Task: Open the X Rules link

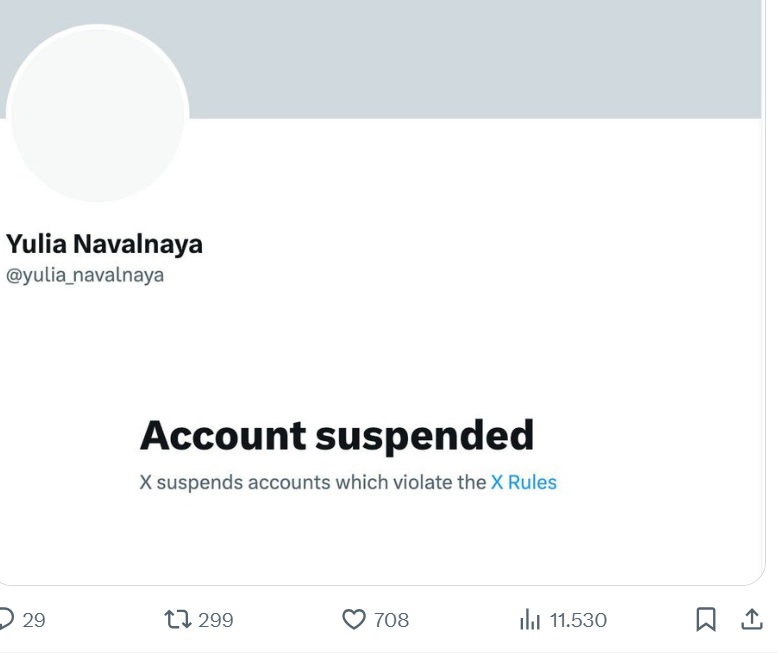Action: tap(523, 482)
